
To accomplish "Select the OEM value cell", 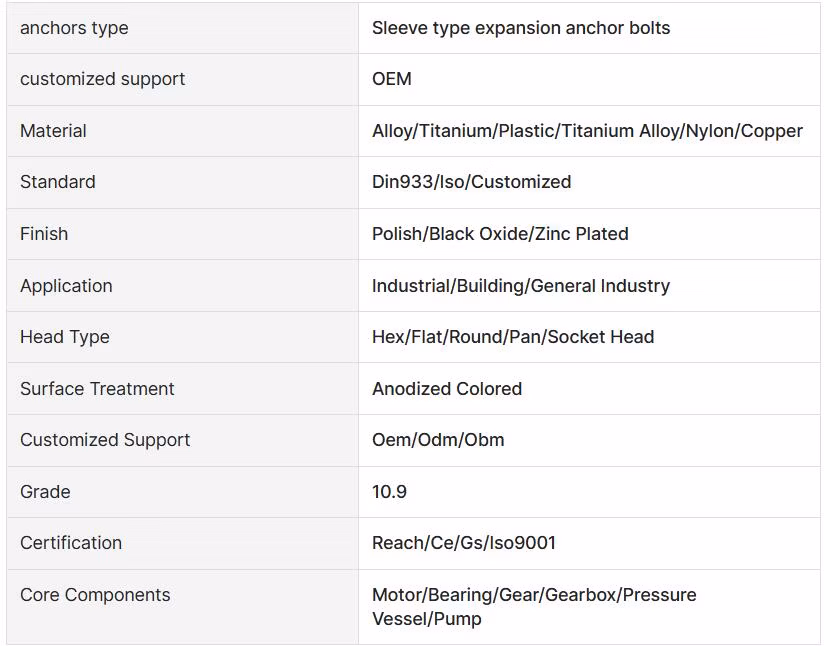I will point(589,79).
